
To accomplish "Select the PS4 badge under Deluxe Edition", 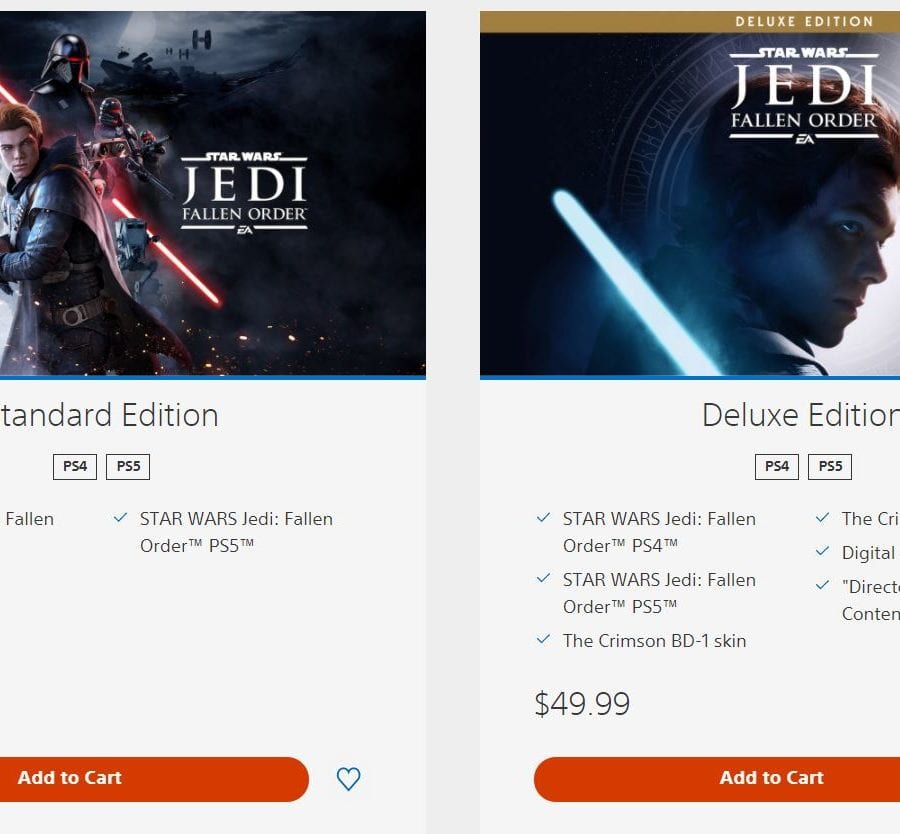I will (x=777, y=466).
